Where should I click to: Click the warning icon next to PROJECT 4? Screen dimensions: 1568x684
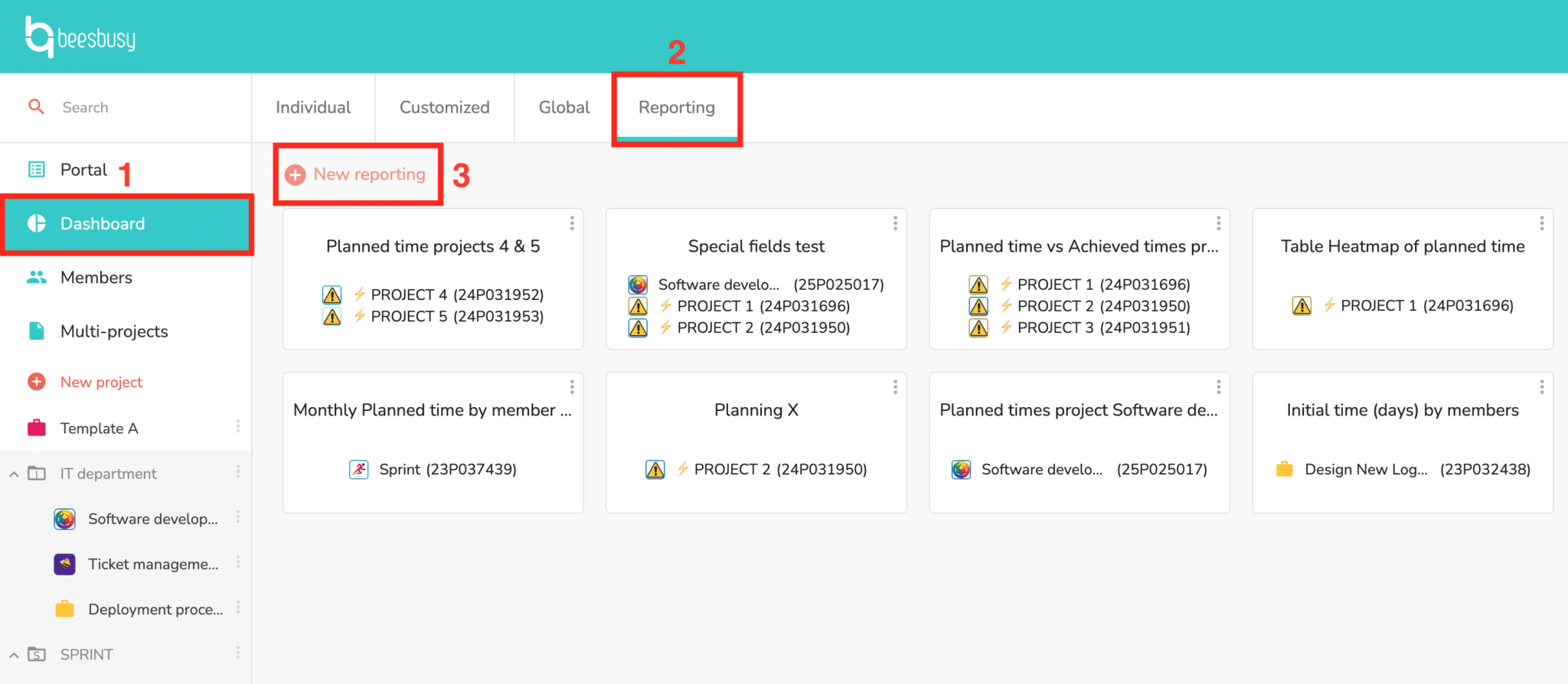331,295
